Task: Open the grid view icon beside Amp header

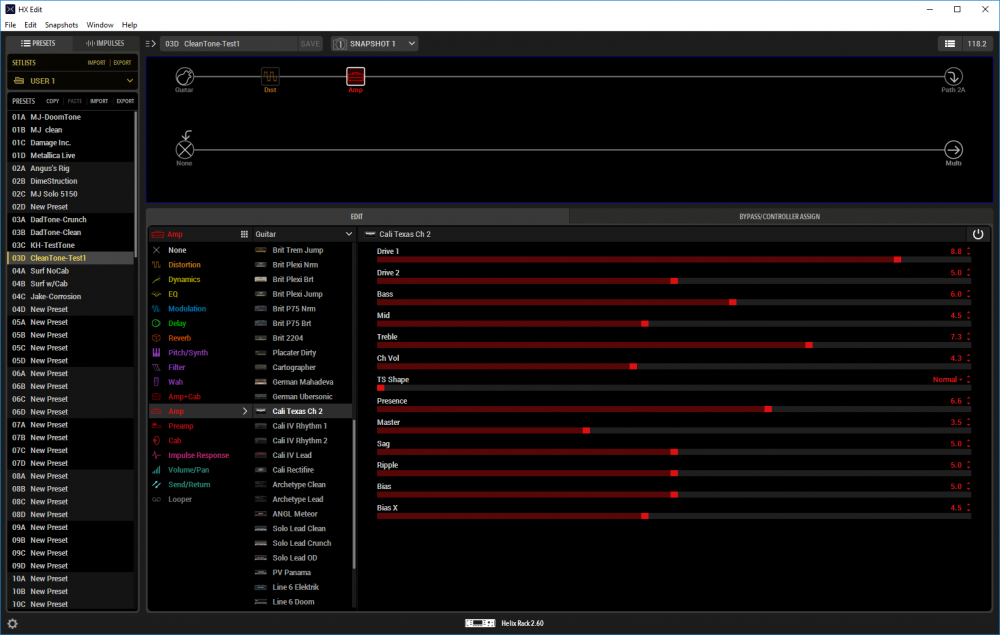Action: [x=244, y=234]
